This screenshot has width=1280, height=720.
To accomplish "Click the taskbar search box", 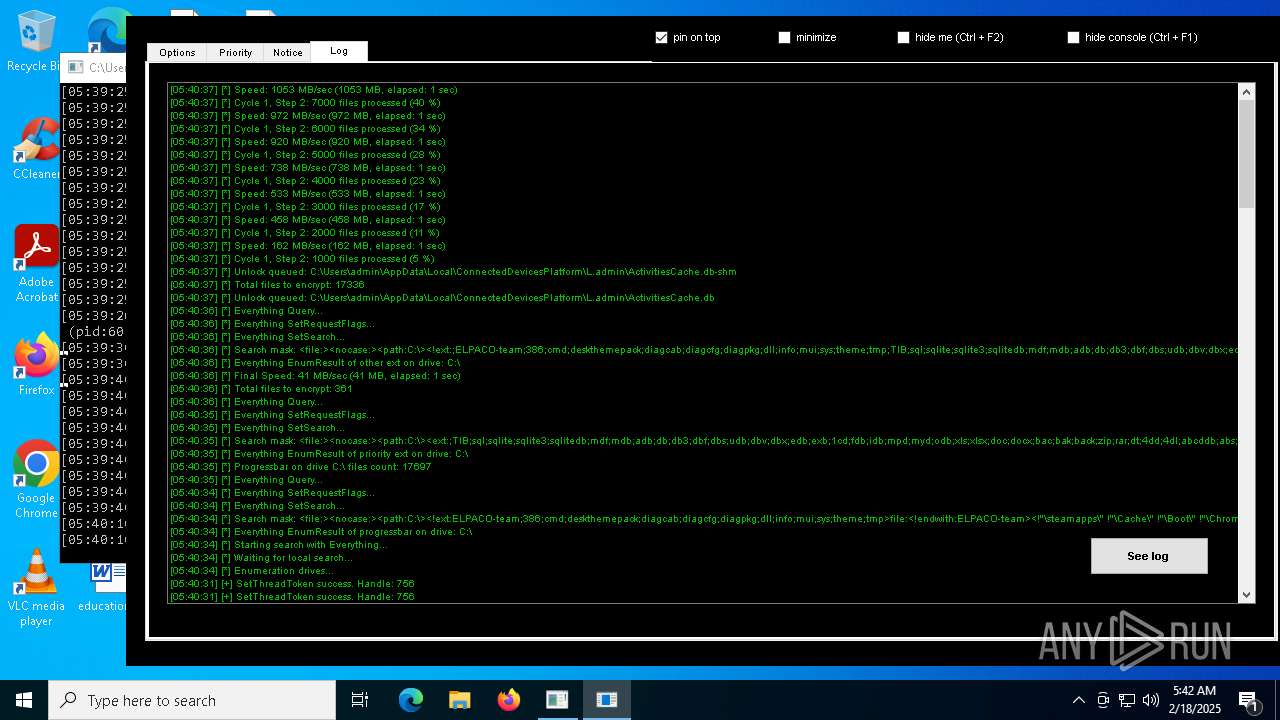I will pos(192,700).
